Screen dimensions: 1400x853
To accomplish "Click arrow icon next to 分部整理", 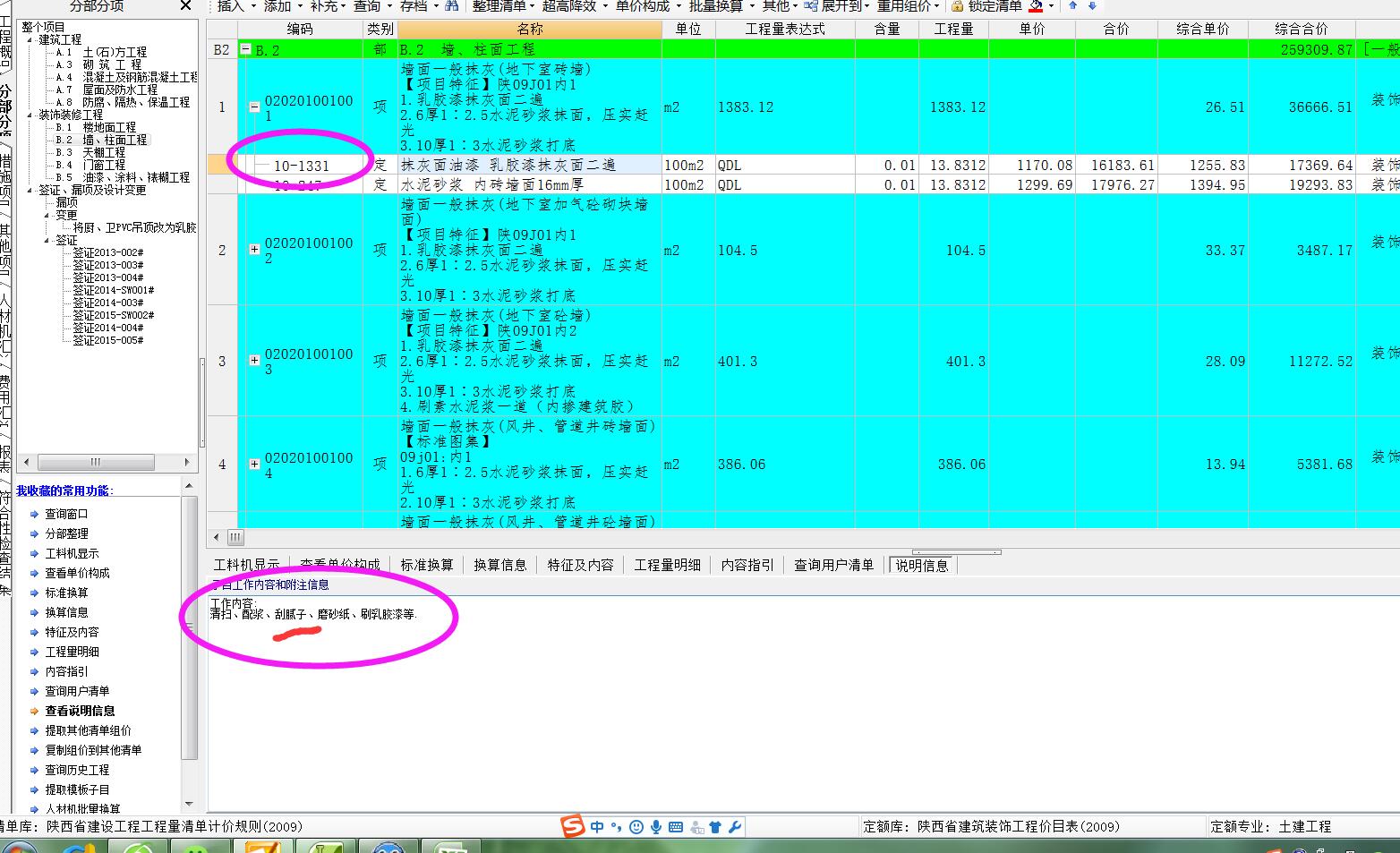I will click(35, 533).
